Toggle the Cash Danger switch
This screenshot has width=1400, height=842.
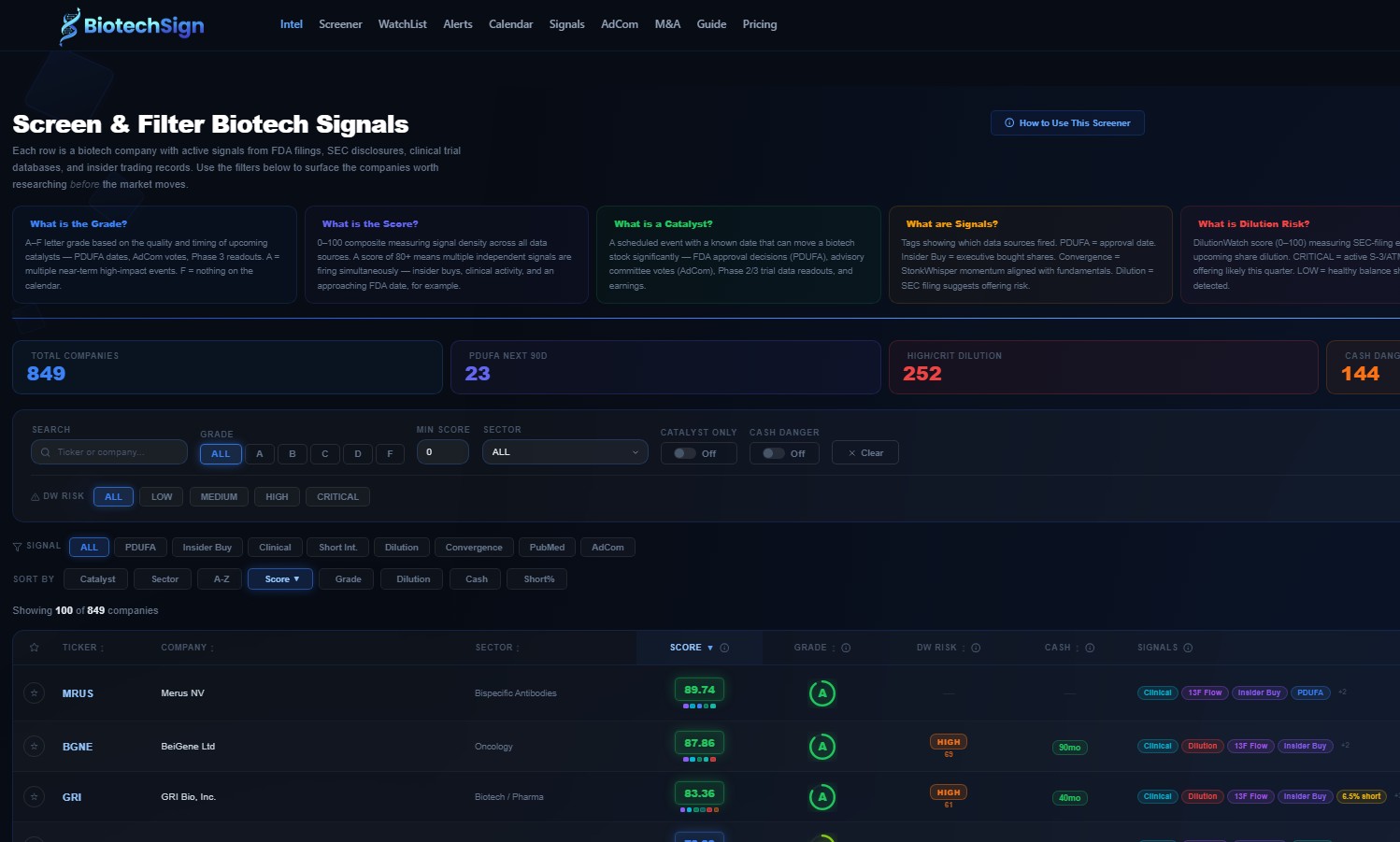(774, 453)
